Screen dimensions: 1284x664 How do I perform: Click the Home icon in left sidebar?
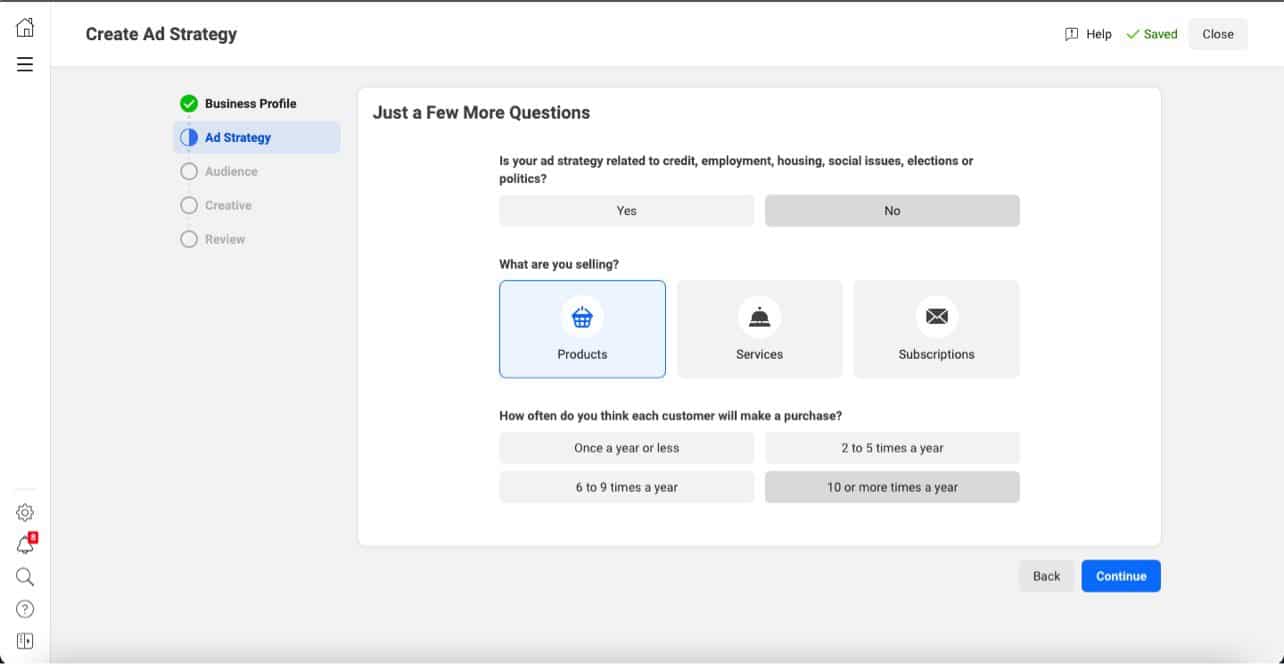[25, 28]
